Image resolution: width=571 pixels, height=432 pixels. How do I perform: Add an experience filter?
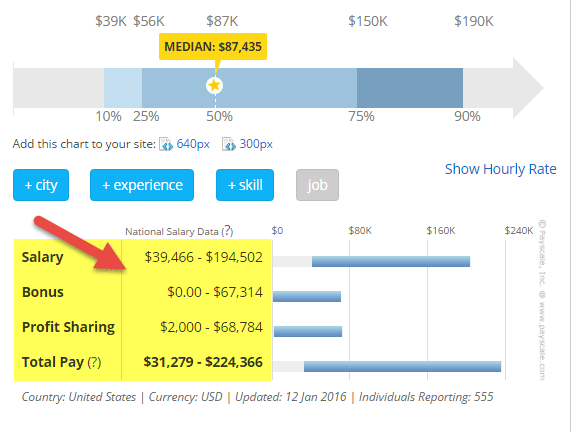142,185
